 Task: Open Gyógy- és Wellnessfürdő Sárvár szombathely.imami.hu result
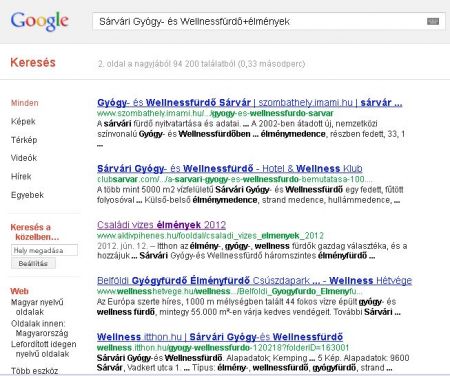(249, 103)
